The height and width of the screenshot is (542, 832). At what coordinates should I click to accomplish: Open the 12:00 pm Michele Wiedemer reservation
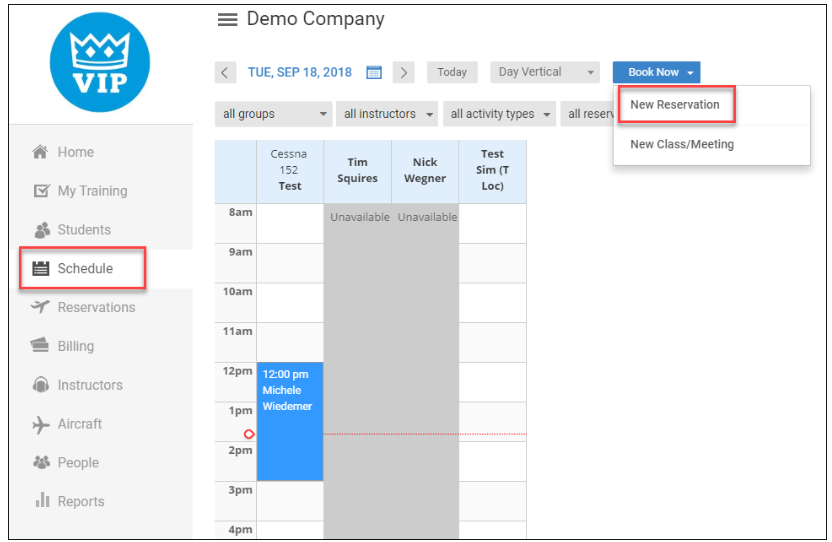(290, 421)
